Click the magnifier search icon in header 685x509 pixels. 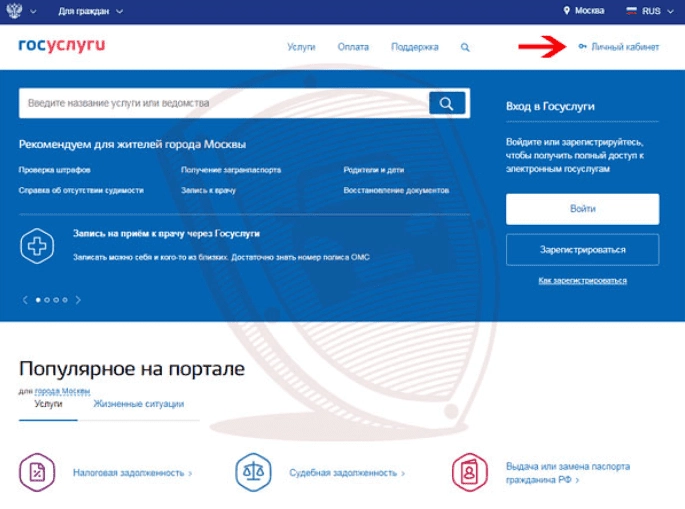[x=465, y=47]
